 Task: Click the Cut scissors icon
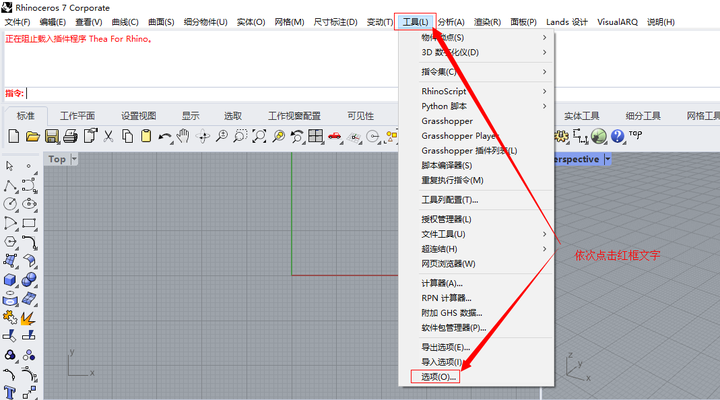coord(108,136)
